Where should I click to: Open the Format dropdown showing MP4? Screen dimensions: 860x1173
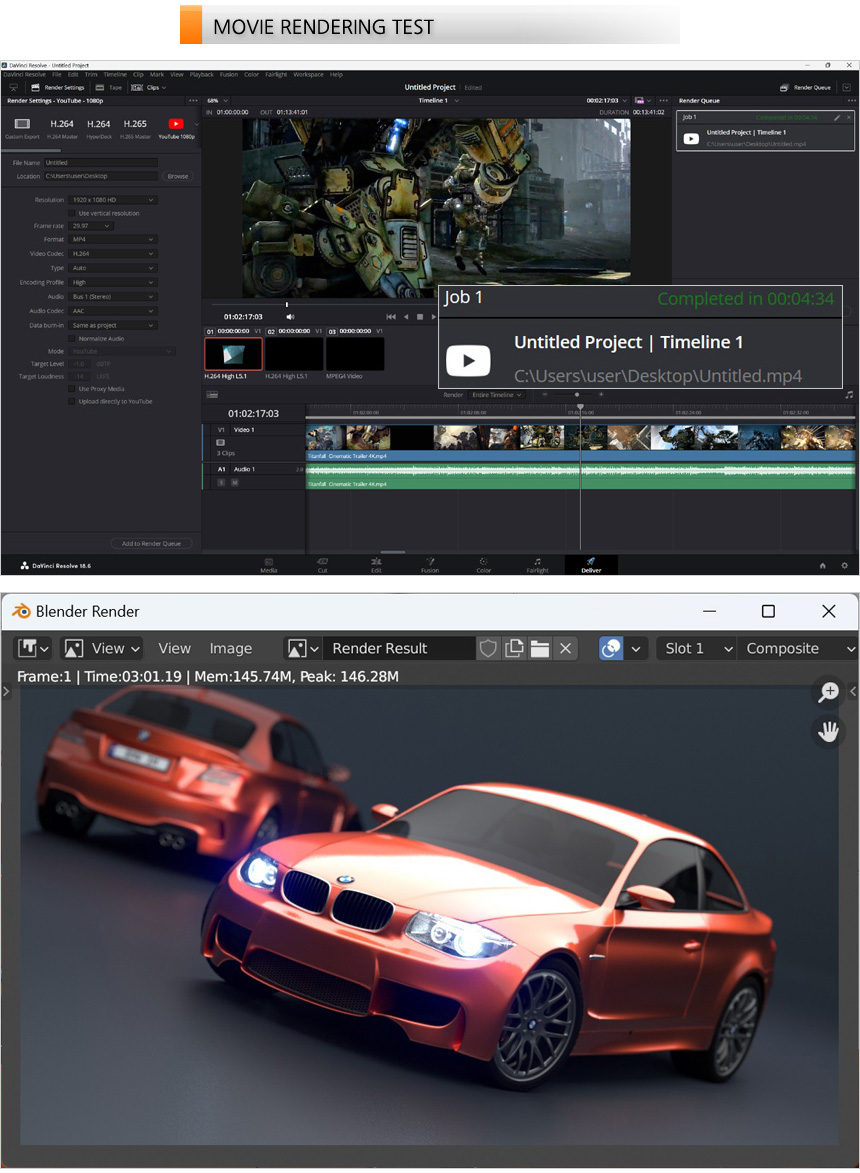pyautogui.click(x=113, y=239)
